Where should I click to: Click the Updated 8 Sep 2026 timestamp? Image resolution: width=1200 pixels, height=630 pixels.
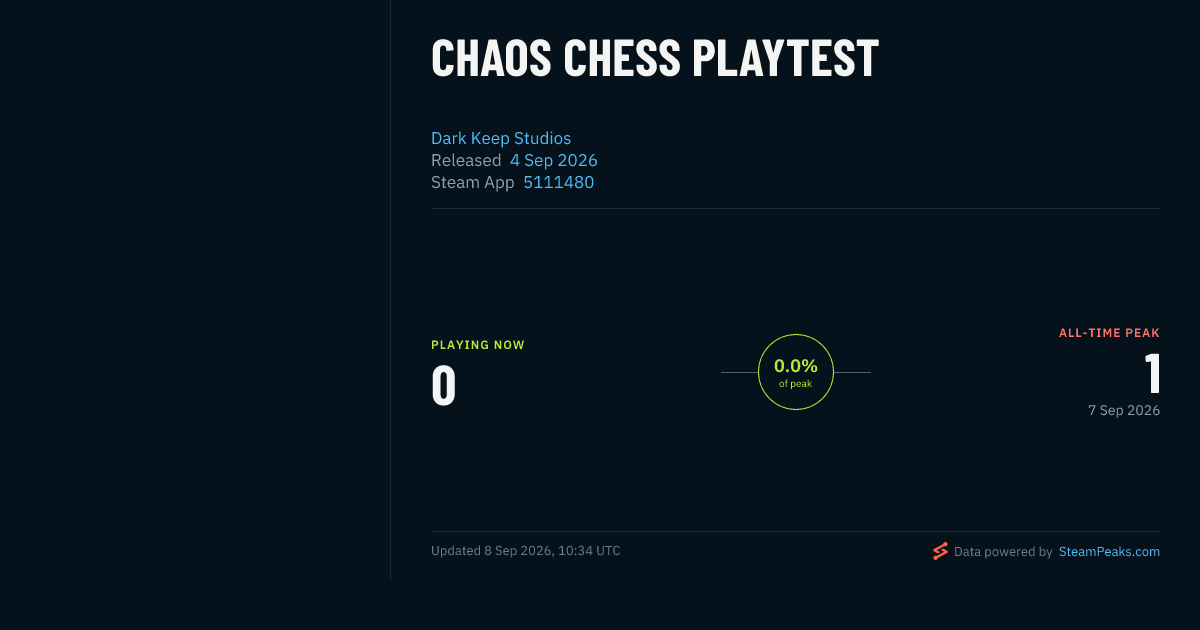coord(526,551)
